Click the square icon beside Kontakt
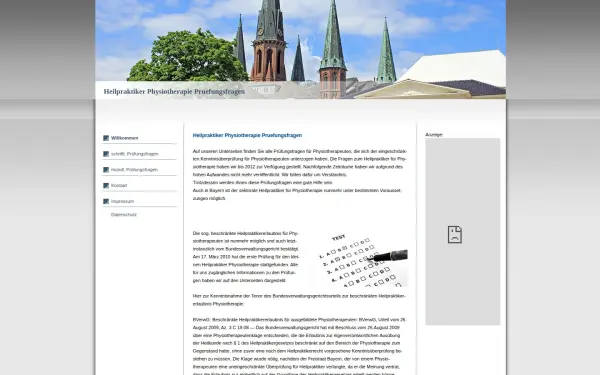The image size is (600, 375). [106, 186]
